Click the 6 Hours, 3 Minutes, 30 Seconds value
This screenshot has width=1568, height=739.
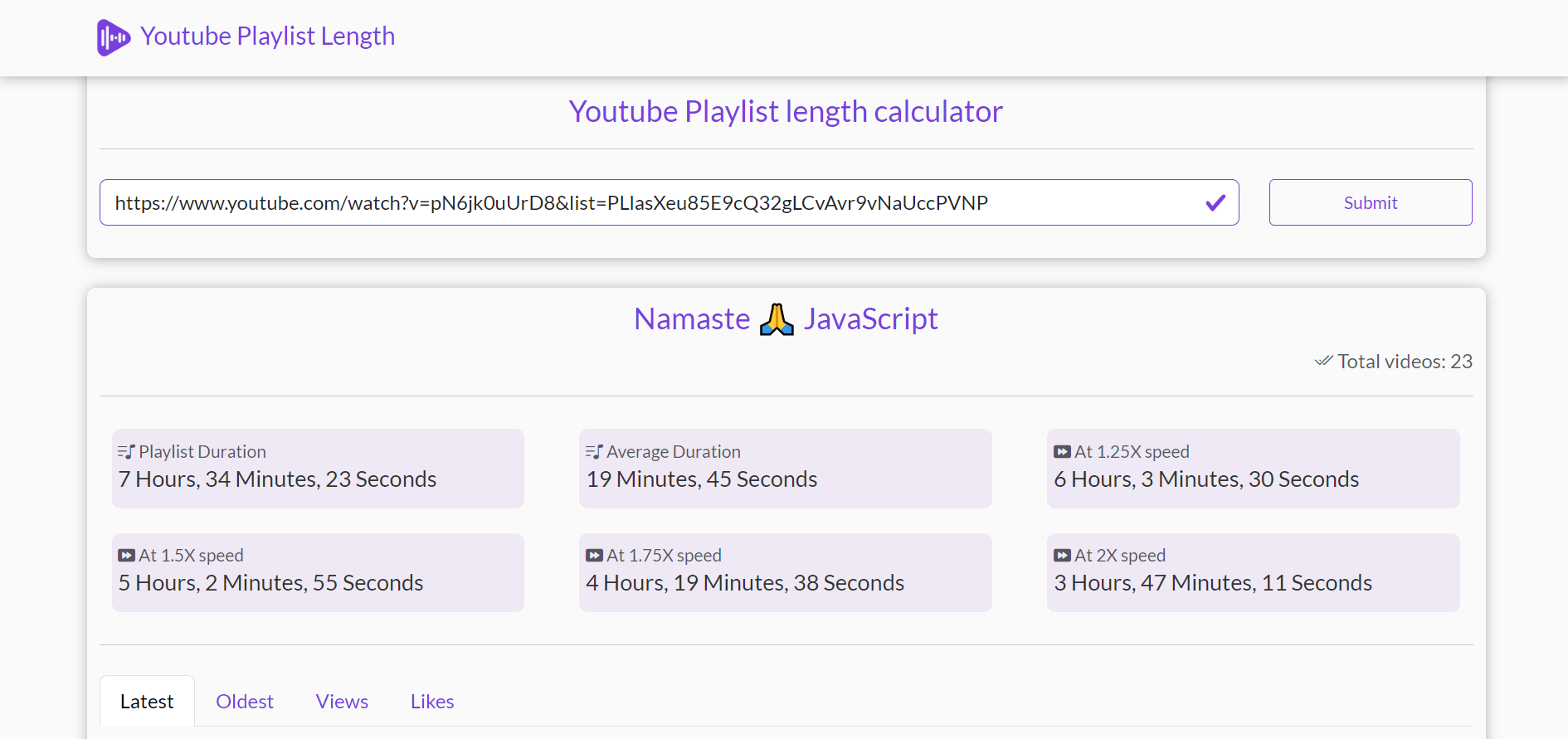(x=1206, y=479)
